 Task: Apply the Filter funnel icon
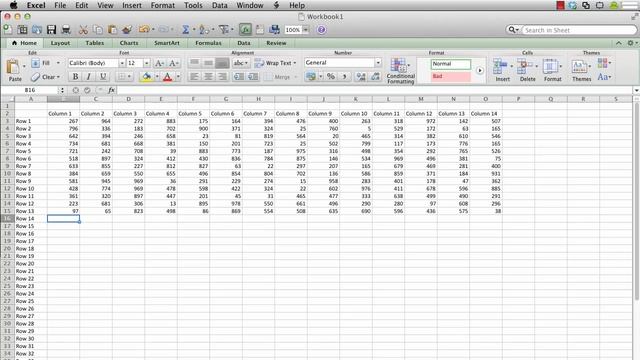tap(224, 29)
